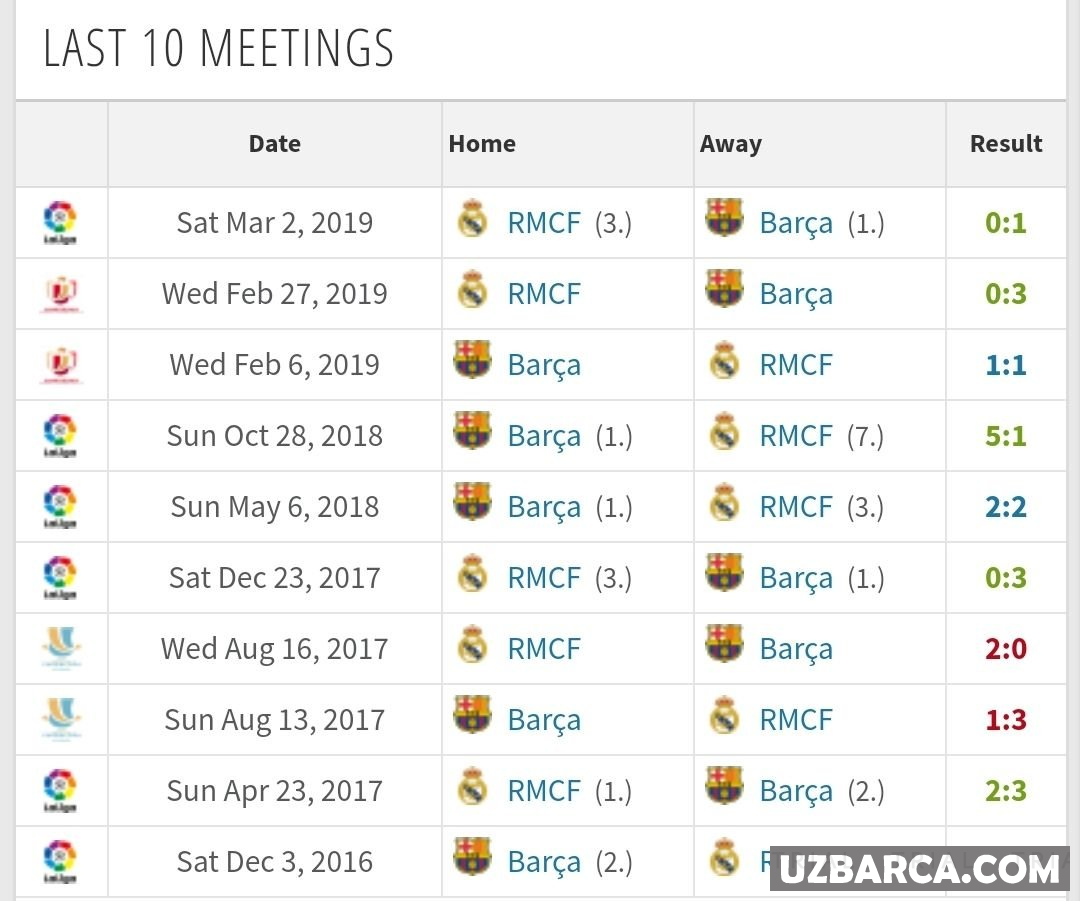Click the Result column header
This screenshot has height=901, width=1080.
1006,144
